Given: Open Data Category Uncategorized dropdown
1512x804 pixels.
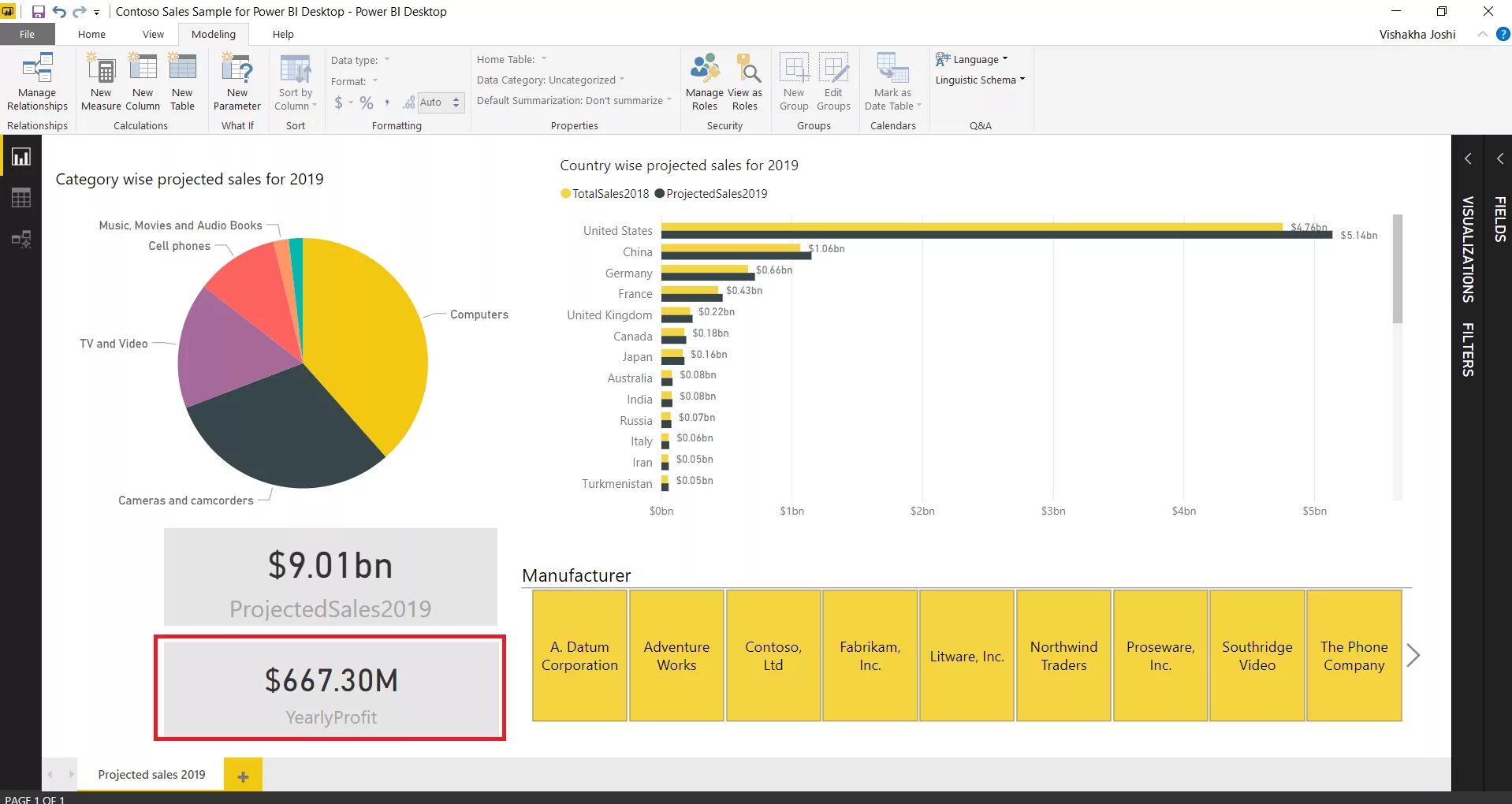Looking at the screenshot, I should click(550, 80).
